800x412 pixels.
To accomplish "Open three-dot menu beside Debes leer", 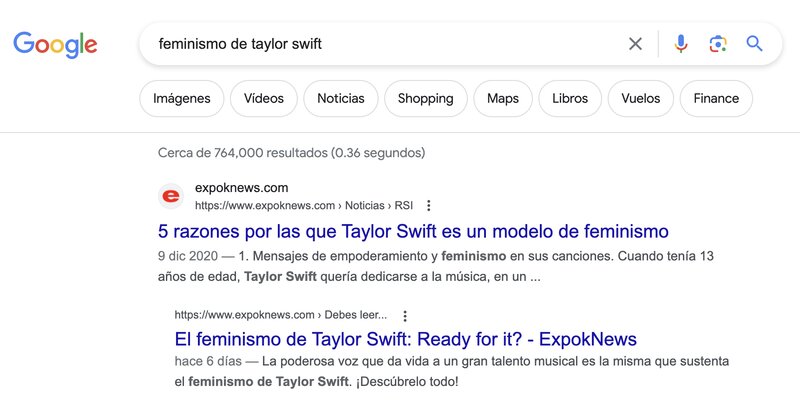I will 405,316.
